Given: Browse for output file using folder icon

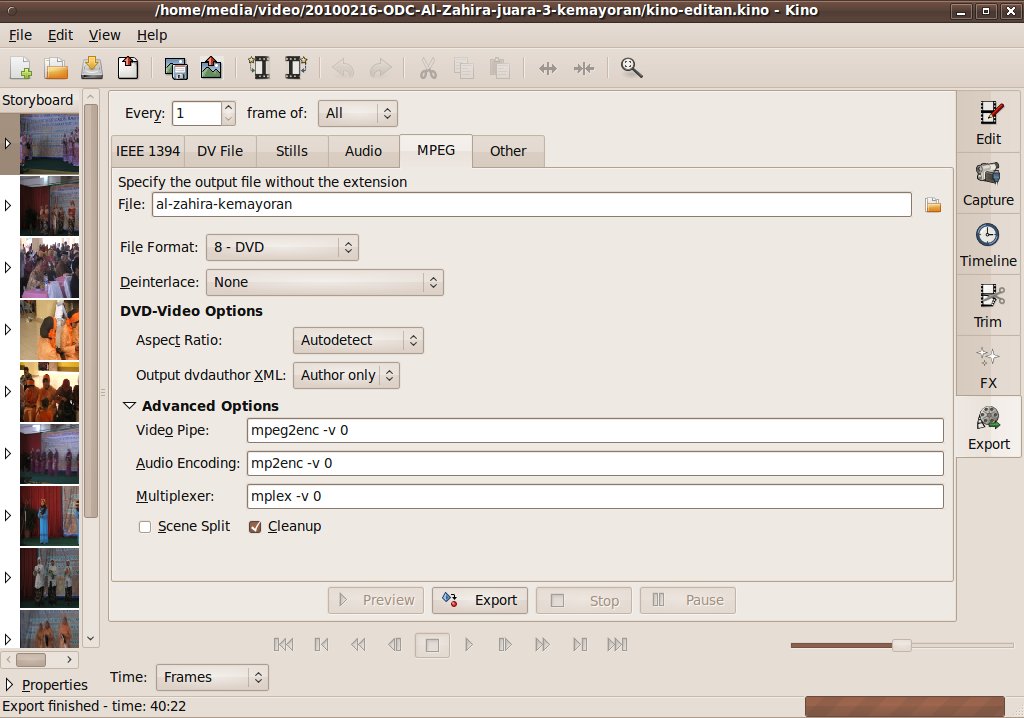Looking at the screenshot, I should pyautogui.click(x=933, y=205).
